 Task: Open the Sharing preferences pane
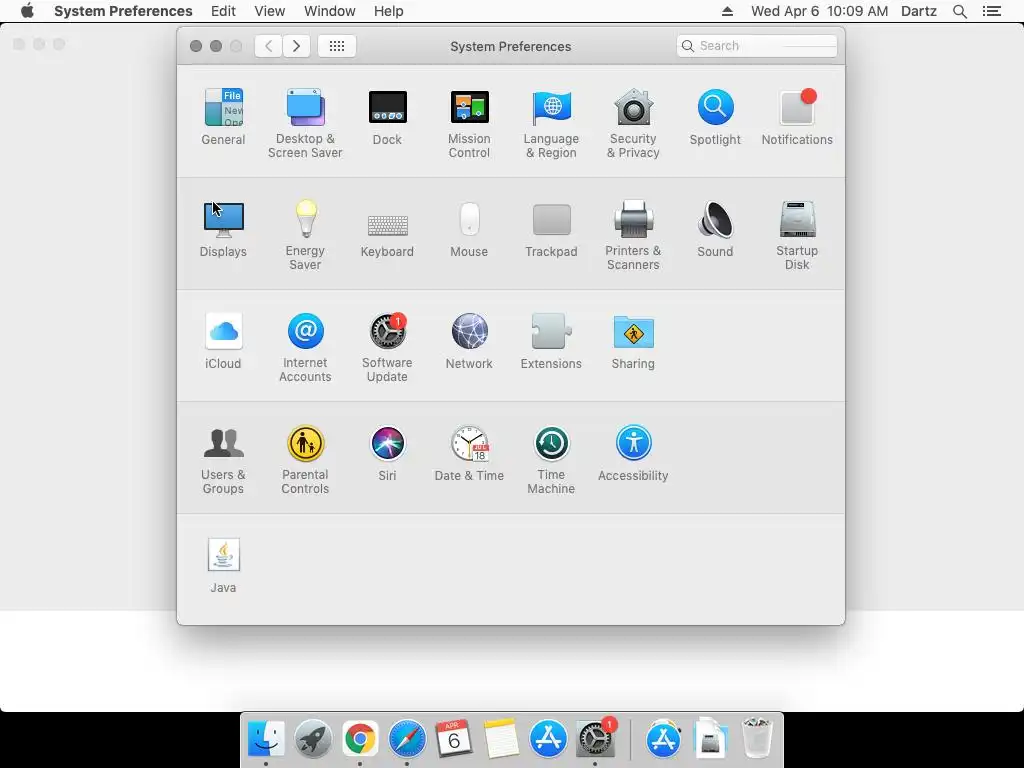(633, 342)
